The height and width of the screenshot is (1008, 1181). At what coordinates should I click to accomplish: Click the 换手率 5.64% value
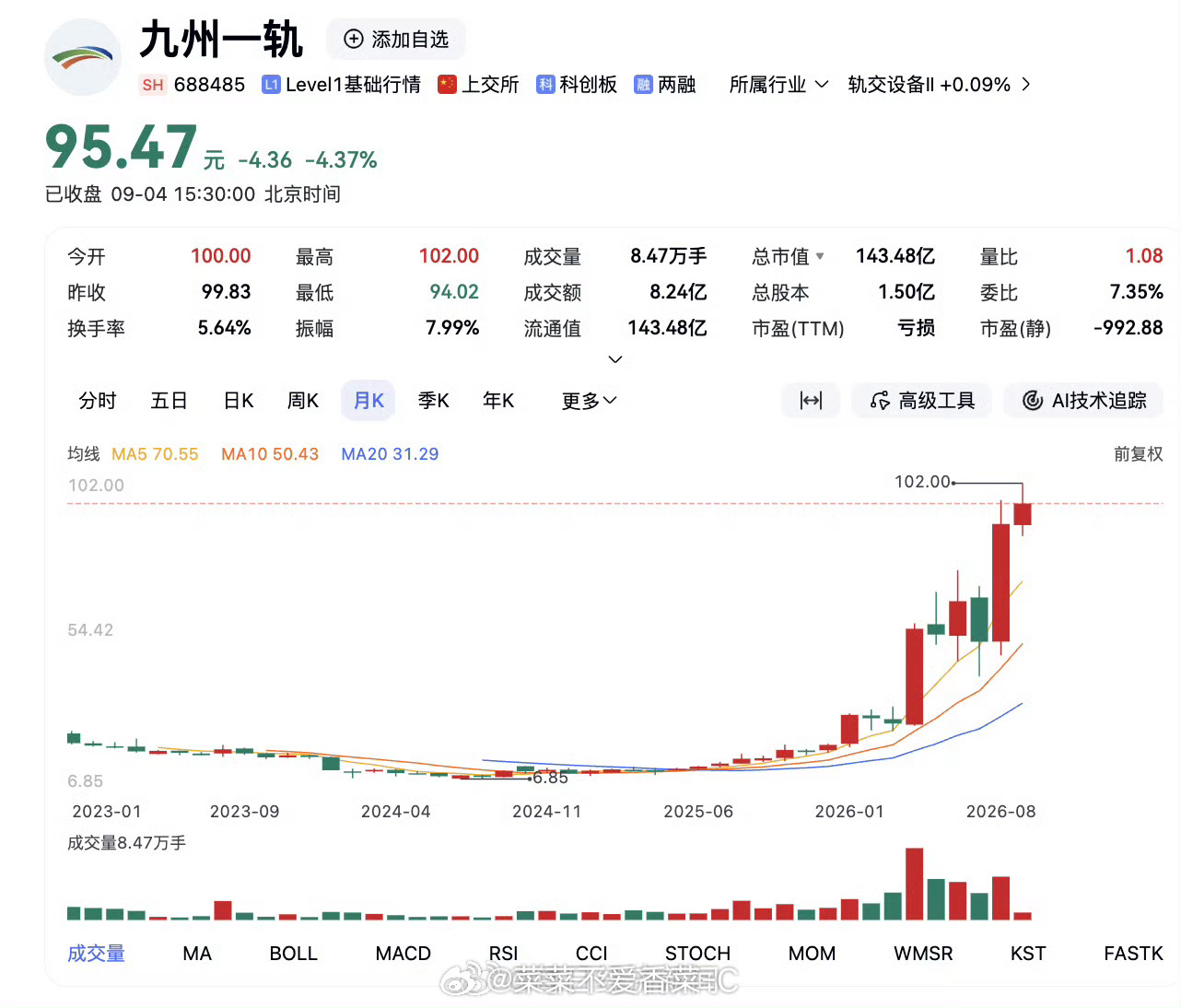pos(224,328)
